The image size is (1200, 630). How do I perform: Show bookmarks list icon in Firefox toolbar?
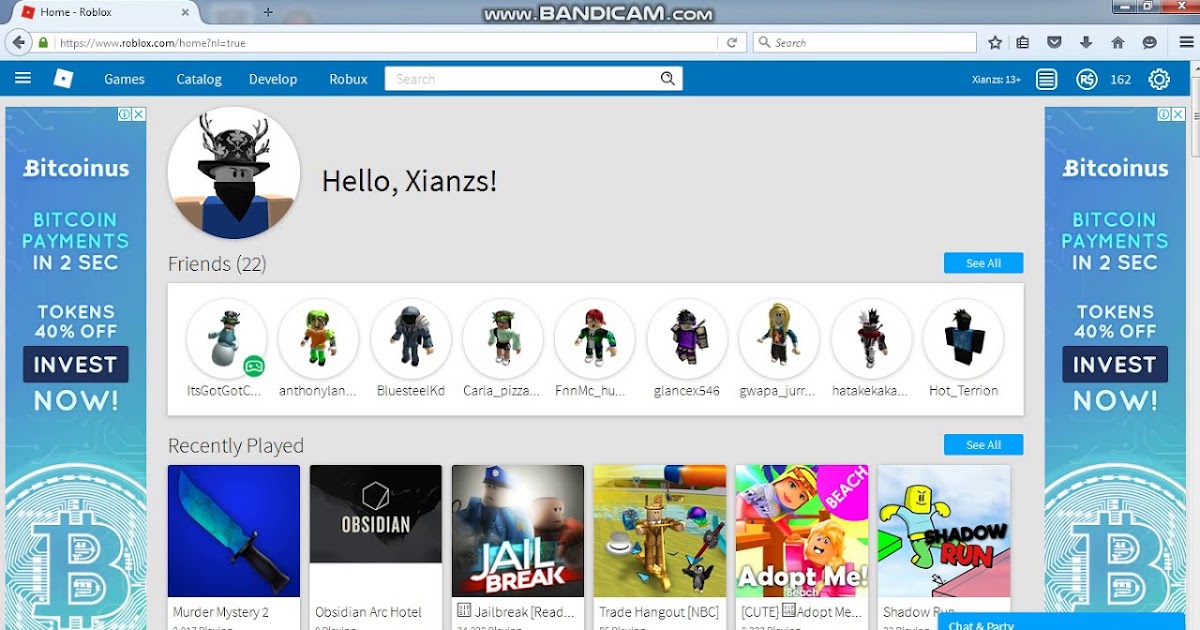pos(1022,43)
